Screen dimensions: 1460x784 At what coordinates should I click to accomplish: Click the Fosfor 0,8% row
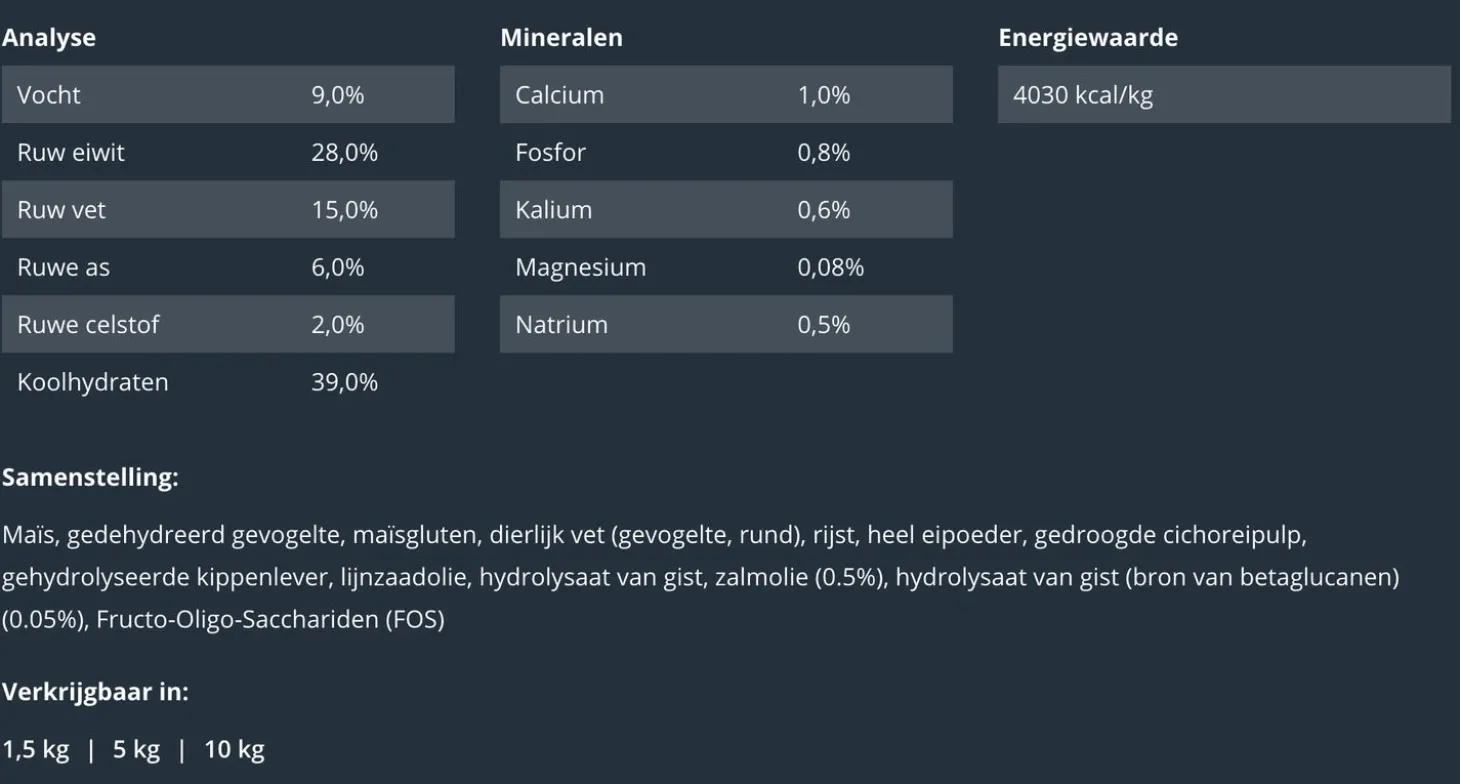click(726, 153)
